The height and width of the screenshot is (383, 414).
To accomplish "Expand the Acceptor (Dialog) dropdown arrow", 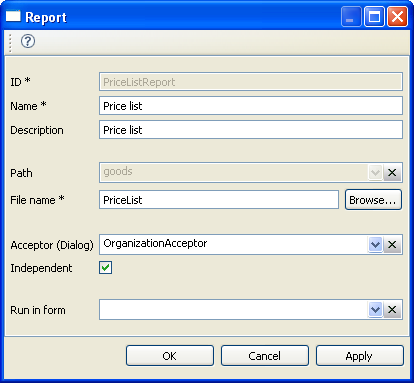I will pos(375,245).
